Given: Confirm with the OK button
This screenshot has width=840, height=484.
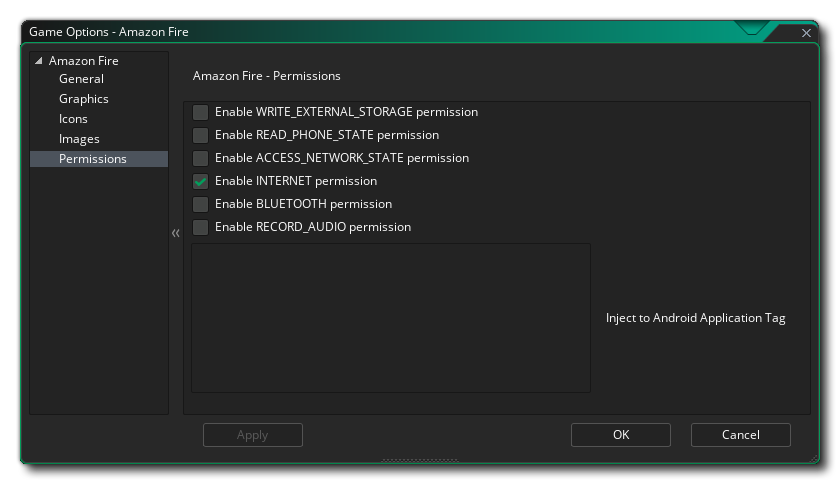Looking at the screenshot, I should [621, 435].
